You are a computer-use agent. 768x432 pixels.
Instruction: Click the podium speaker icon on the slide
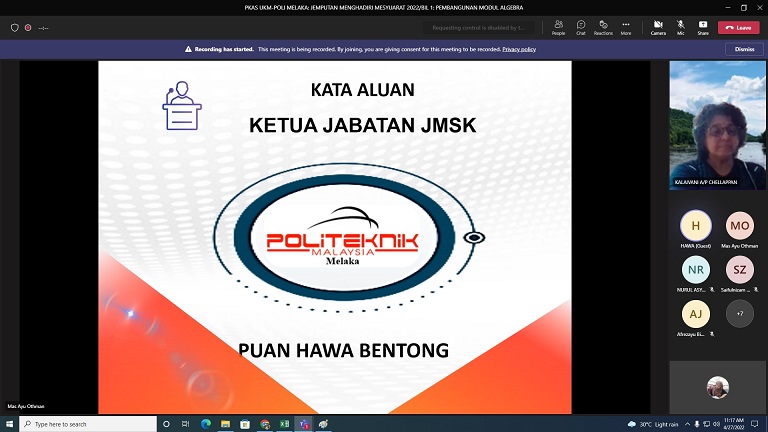[182, 106]
